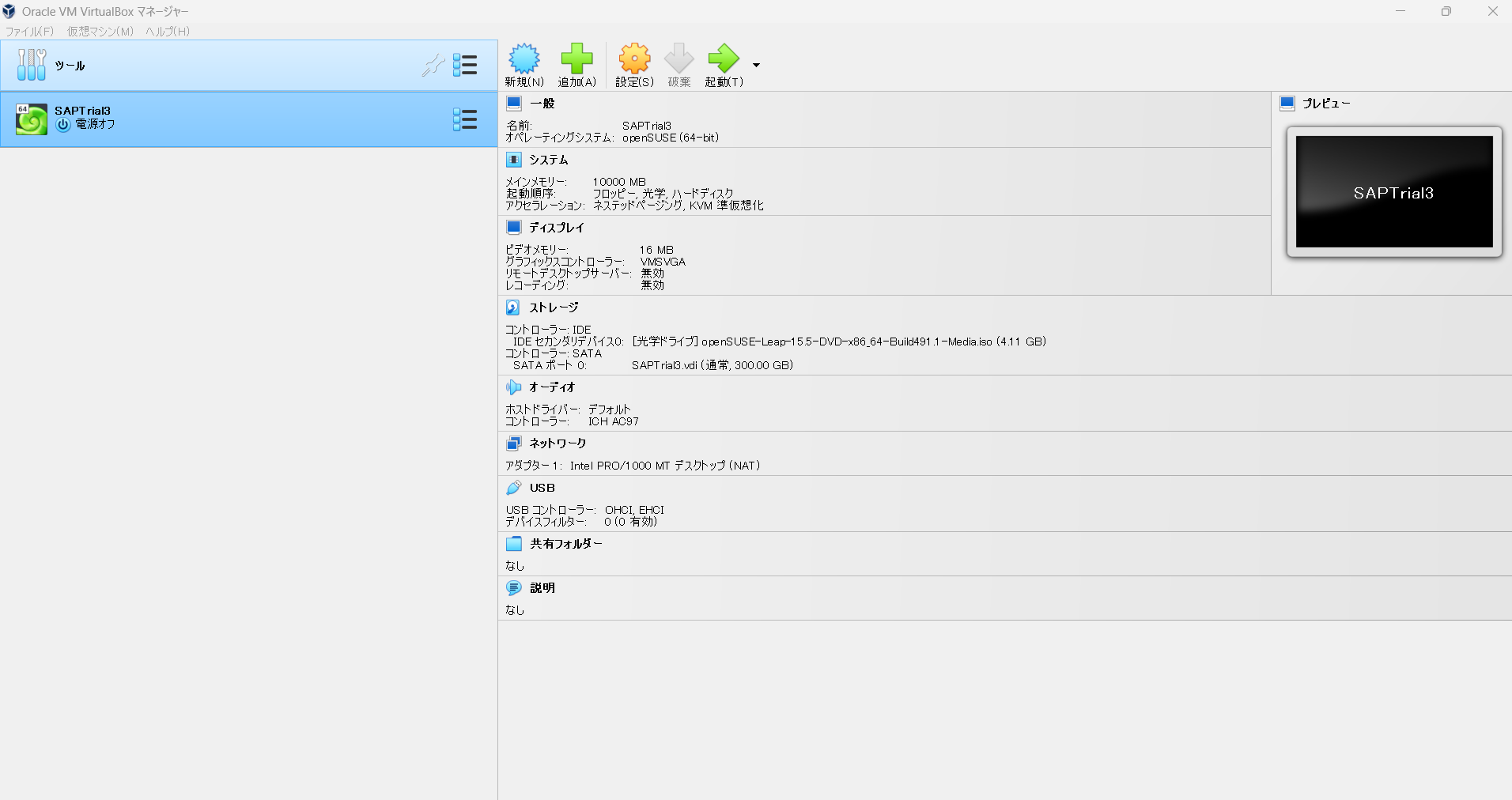Open the USB settings heading
The height and width of the screenshot is (800, 1512).
coord(542,488)
